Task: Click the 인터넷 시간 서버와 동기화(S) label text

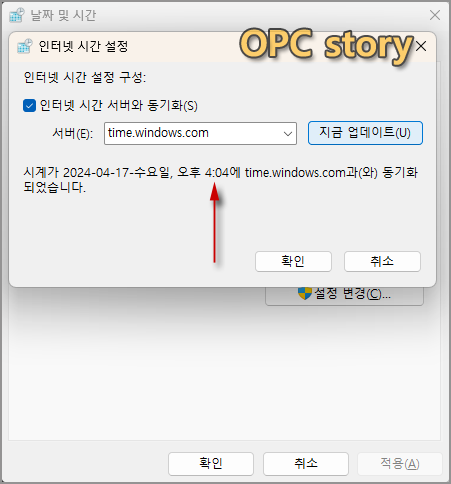Action: [119, 106]
